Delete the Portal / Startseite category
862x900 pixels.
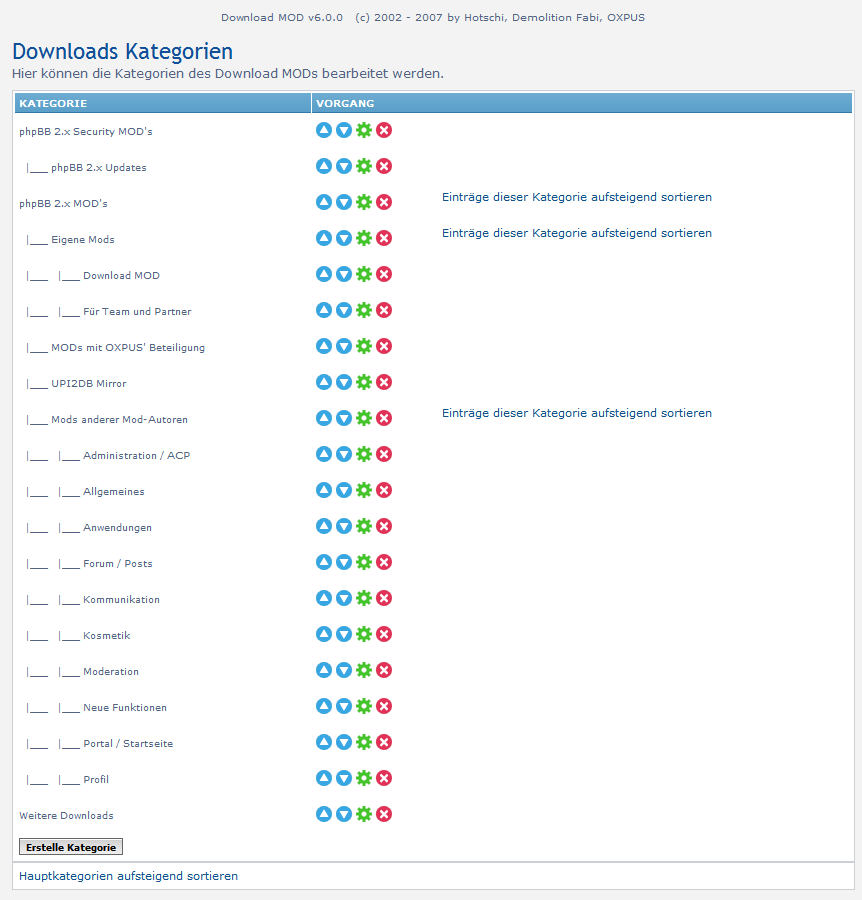(384, 742)
